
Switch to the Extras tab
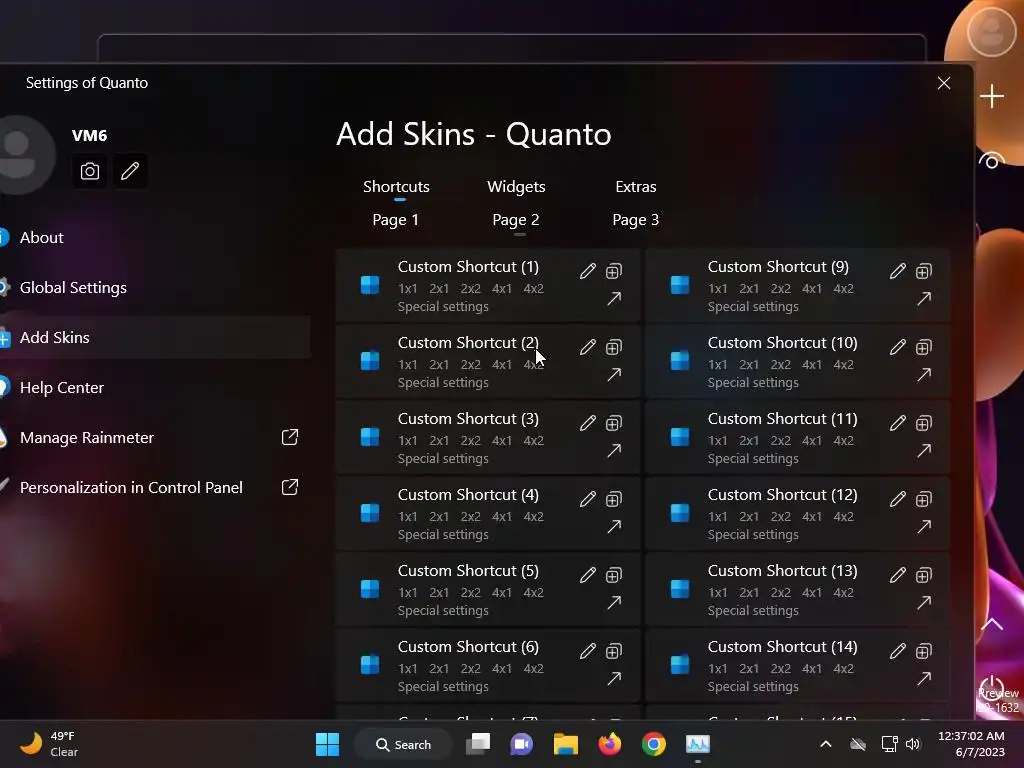pyautogui.click(x=635, y=187)
